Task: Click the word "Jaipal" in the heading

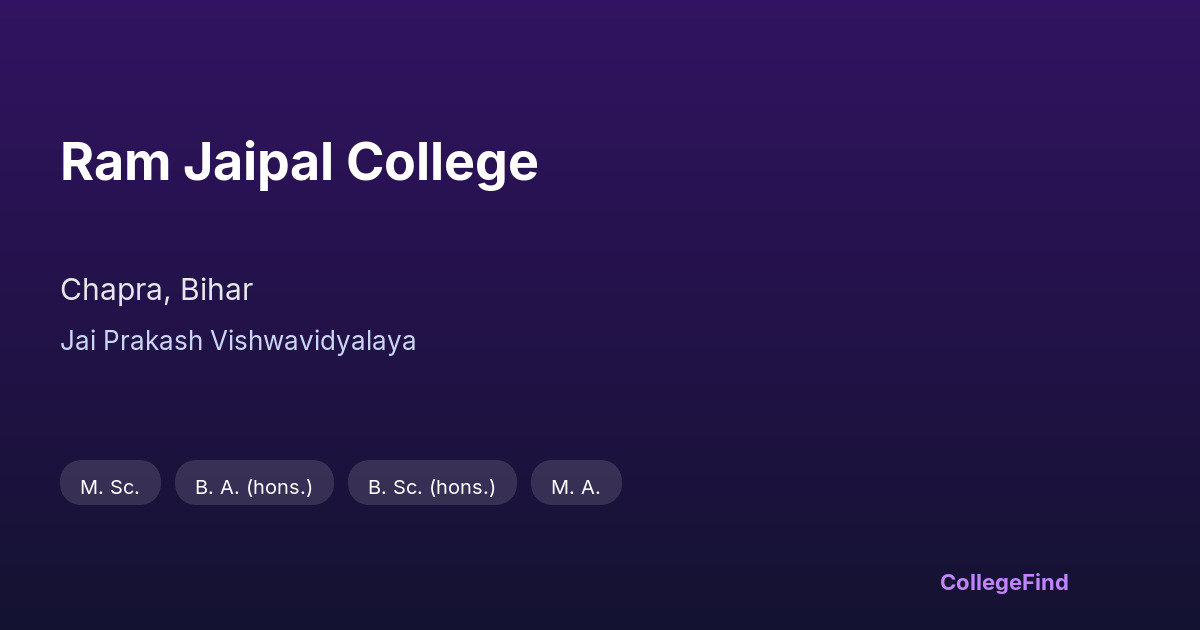Action: (x=258, y=162)
